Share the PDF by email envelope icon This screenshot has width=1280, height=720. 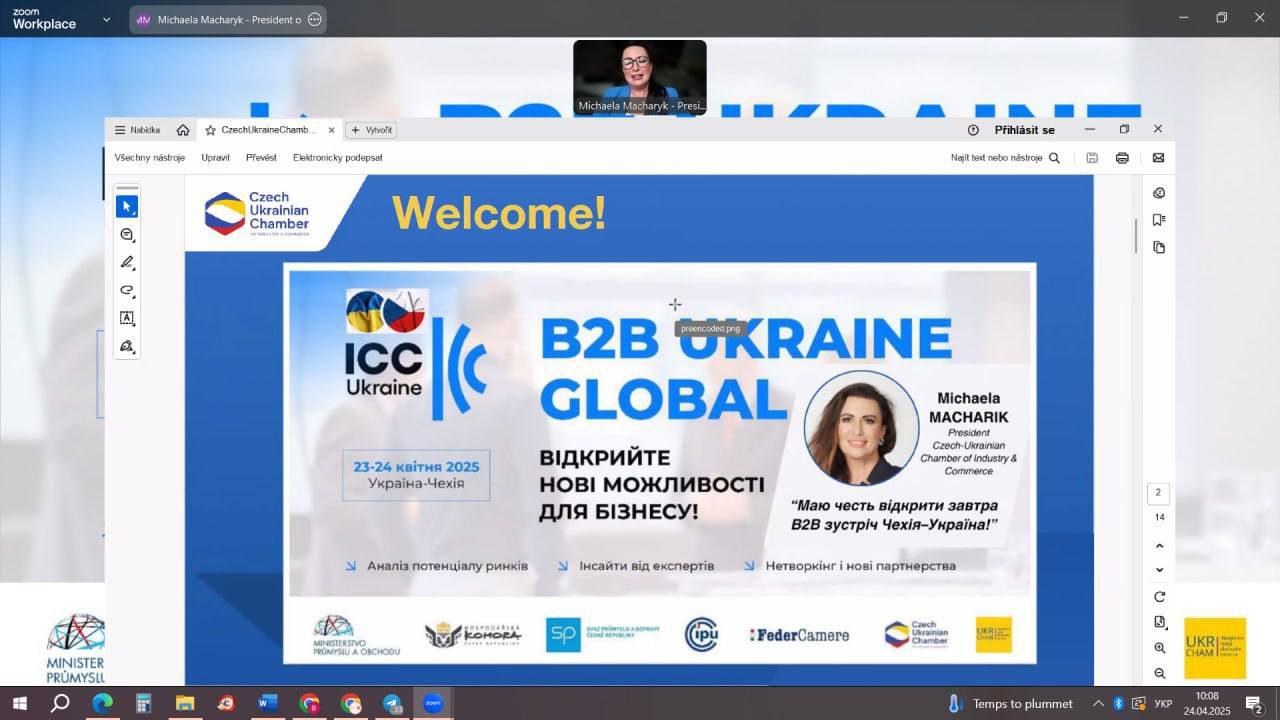1158,158
